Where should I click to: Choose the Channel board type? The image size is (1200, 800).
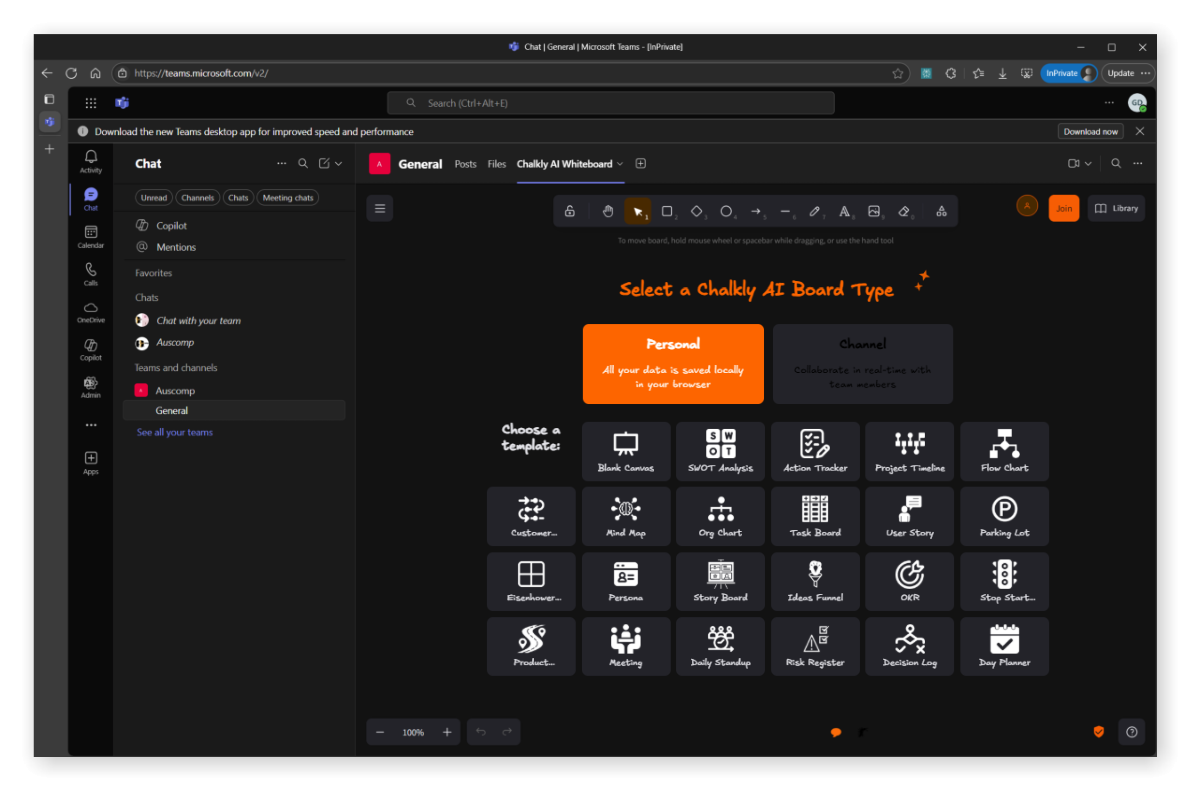pos(863,364)
